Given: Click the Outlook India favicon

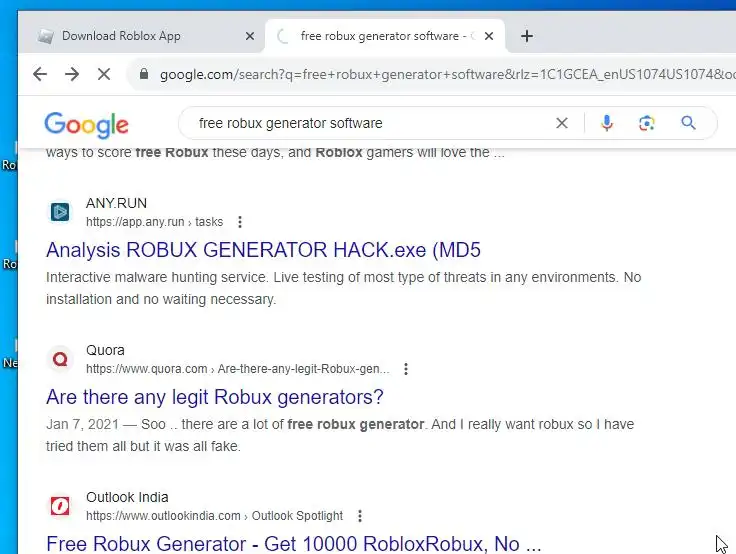Looking at the screenshot, I should (60, 506).
